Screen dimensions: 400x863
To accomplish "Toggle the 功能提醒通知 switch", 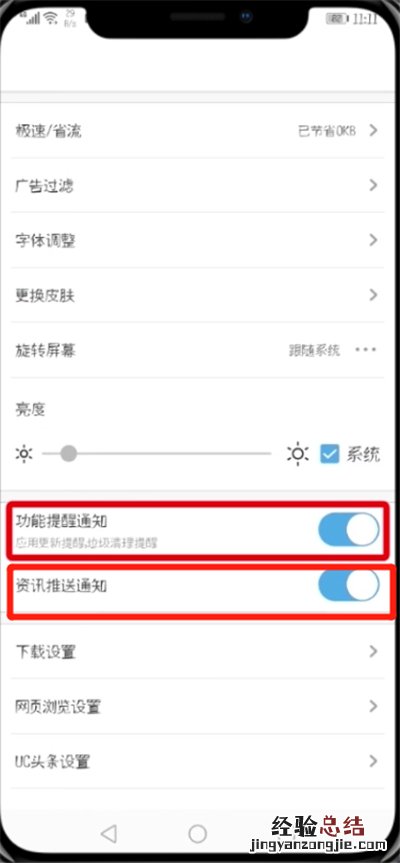I will (x=348, y=529).
